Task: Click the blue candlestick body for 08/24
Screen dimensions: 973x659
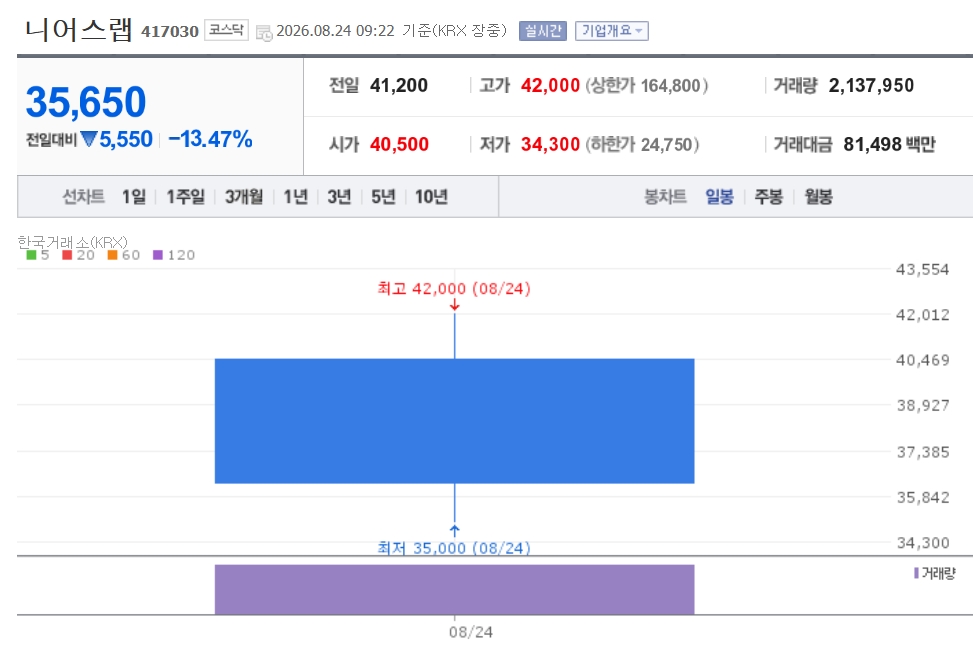Action: pos(454,421)
